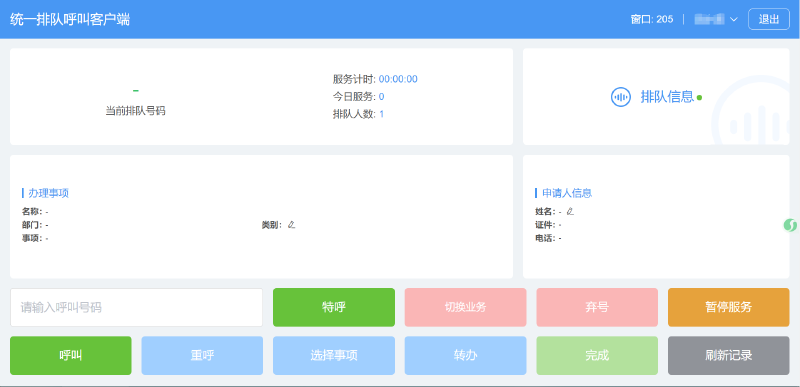Click the 窗口: 205 window label
800x387 pixels.
point(652,19)
